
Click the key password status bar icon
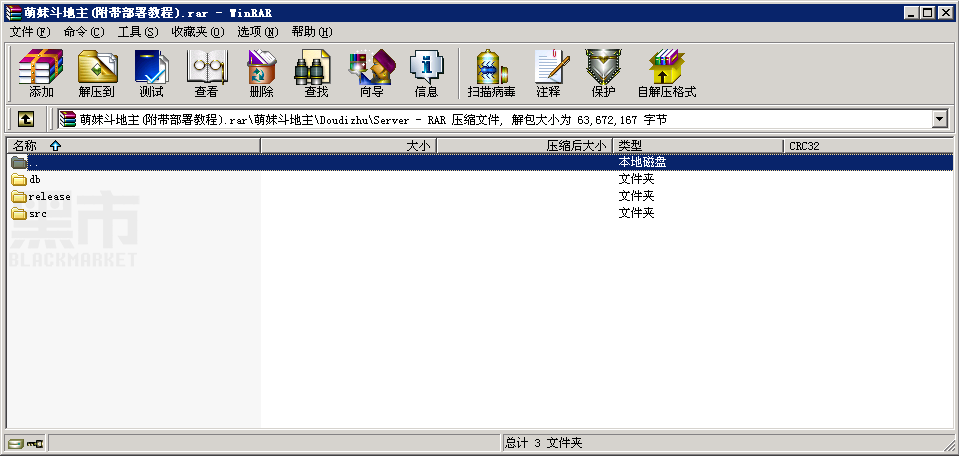(x=34, y=443)
